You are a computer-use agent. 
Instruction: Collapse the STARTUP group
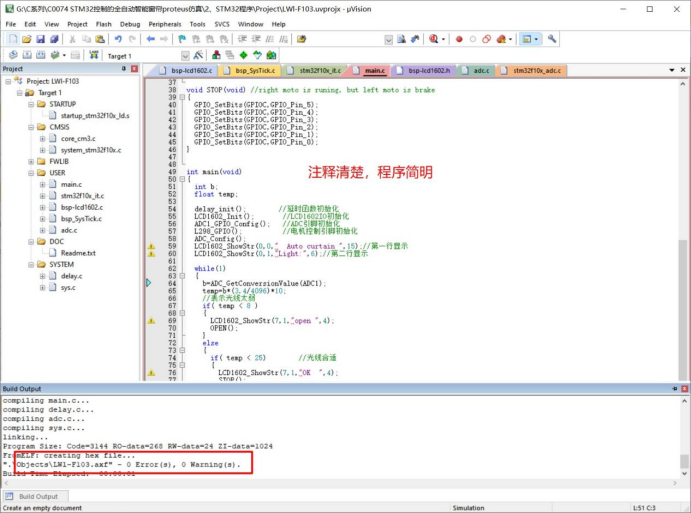pos(31,104)
